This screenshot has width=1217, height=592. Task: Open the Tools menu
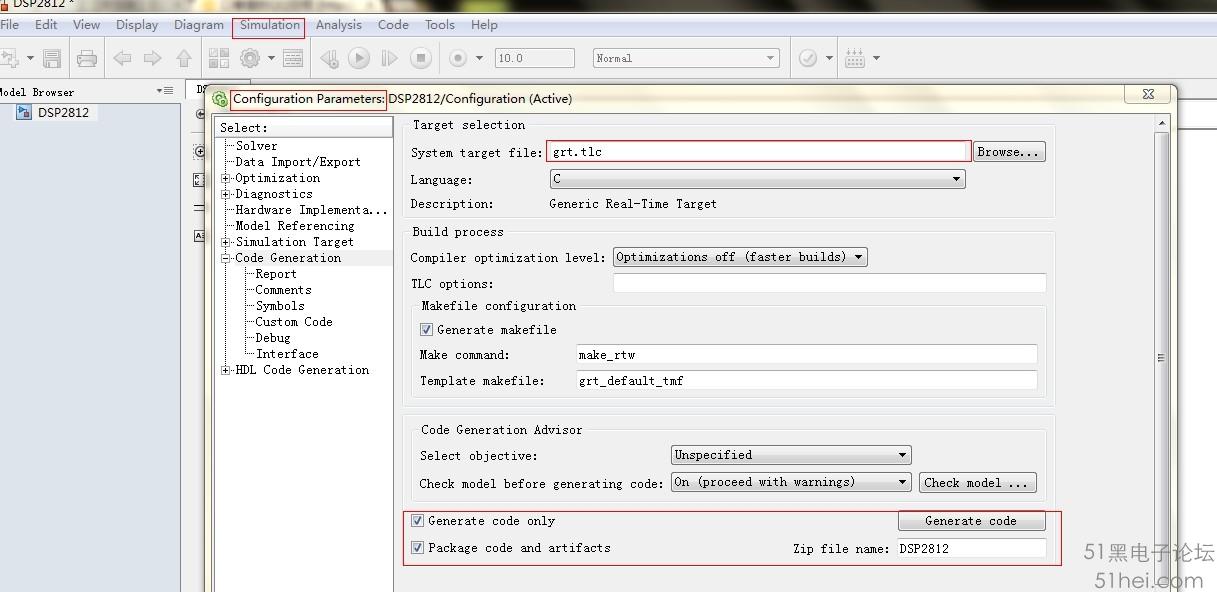440,25
